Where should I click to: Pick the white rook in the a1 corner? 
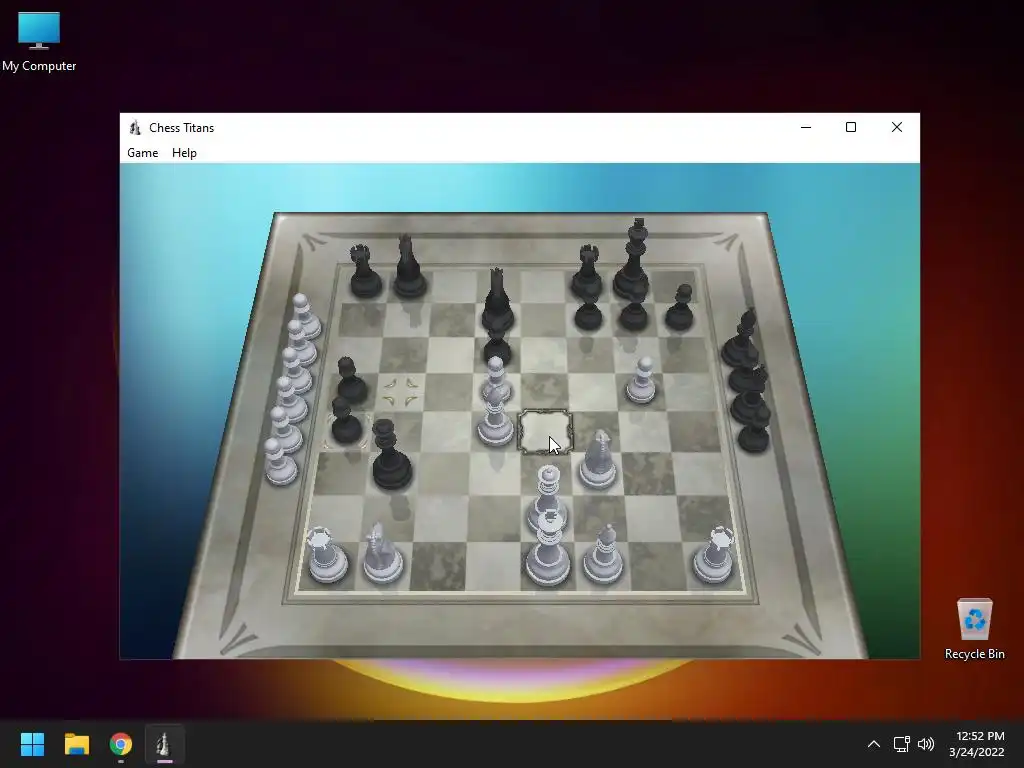[x=327, y=556]
